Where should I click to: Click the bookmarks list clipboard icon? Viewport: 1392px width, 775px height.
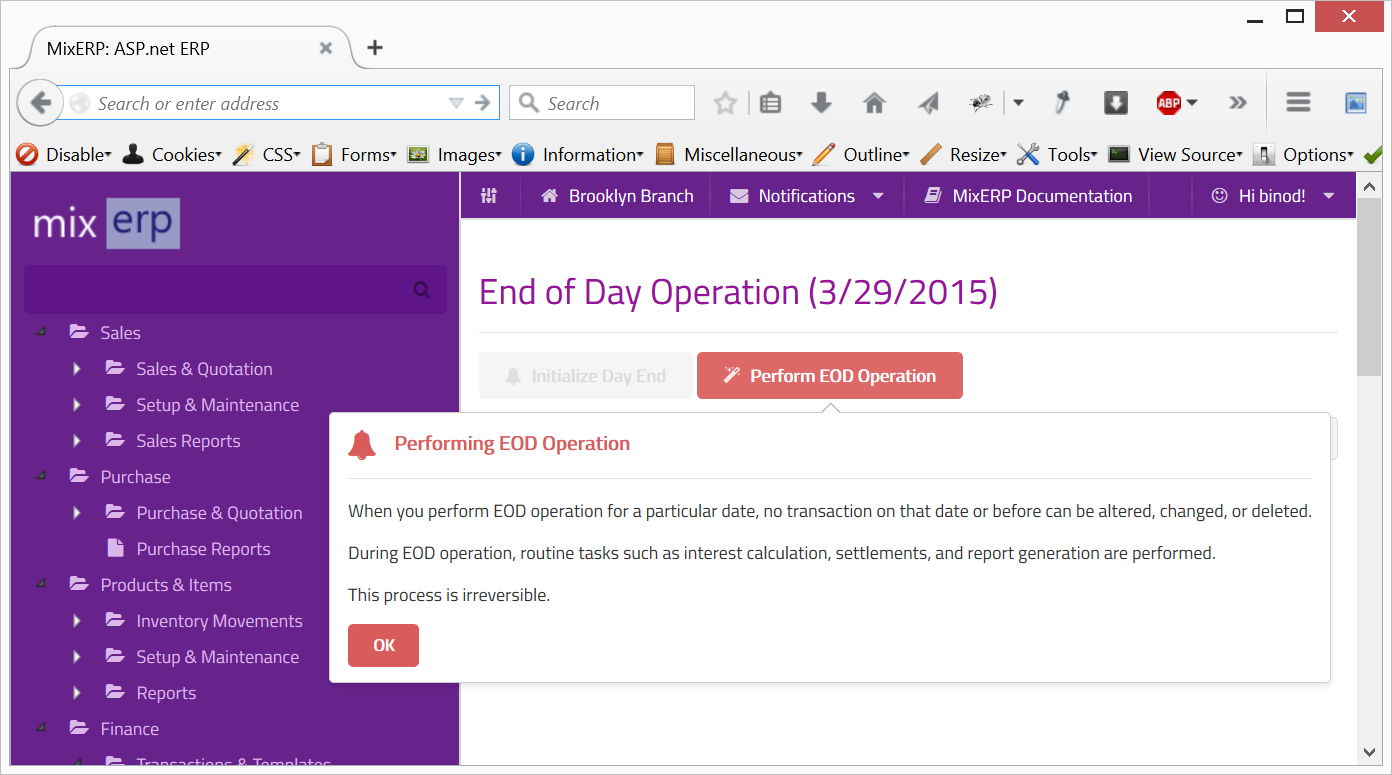coord(770,102)
